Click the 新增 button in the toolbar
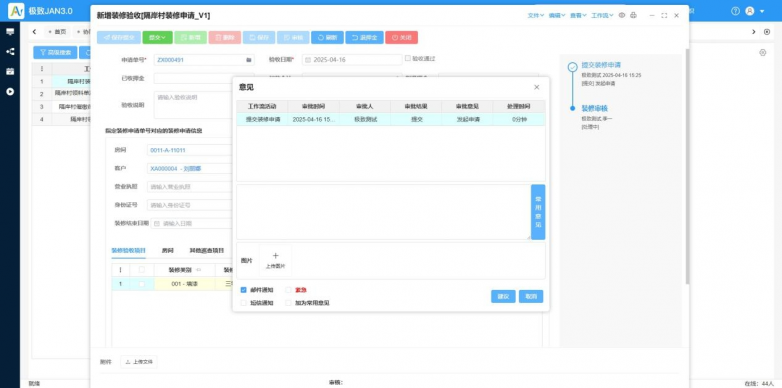 191,37
